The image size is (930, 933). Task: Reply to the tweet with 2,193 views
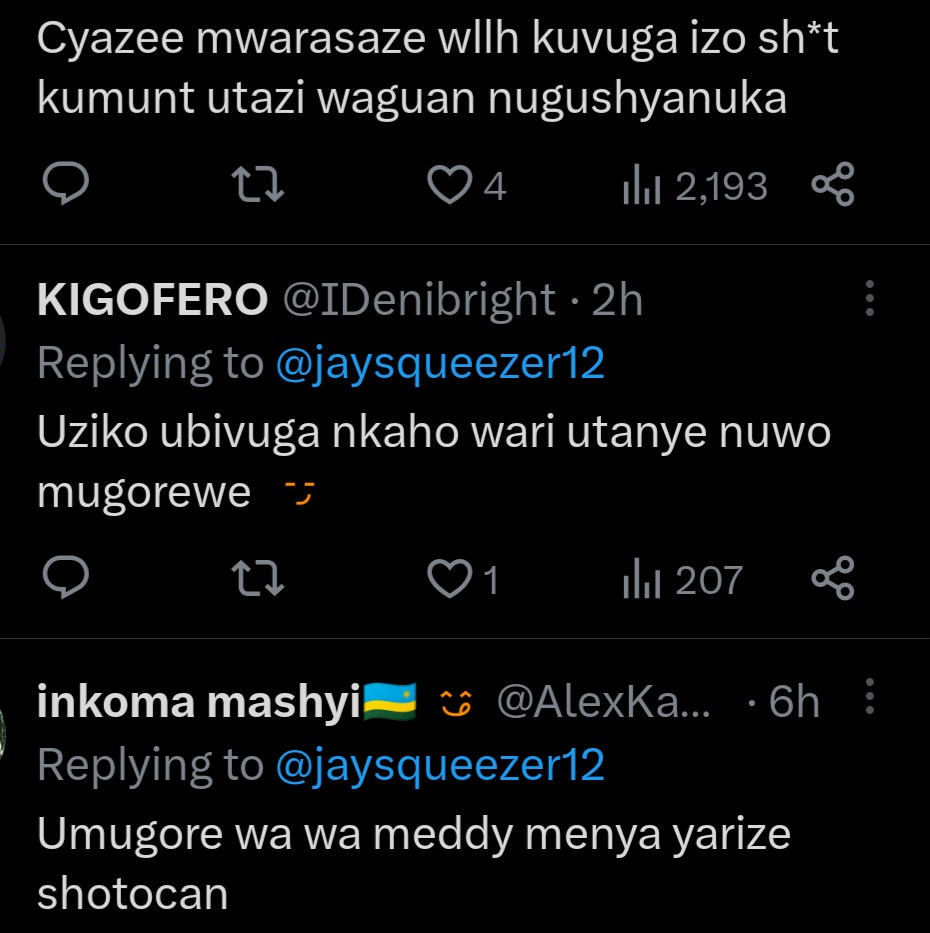[x=68, y=185]
